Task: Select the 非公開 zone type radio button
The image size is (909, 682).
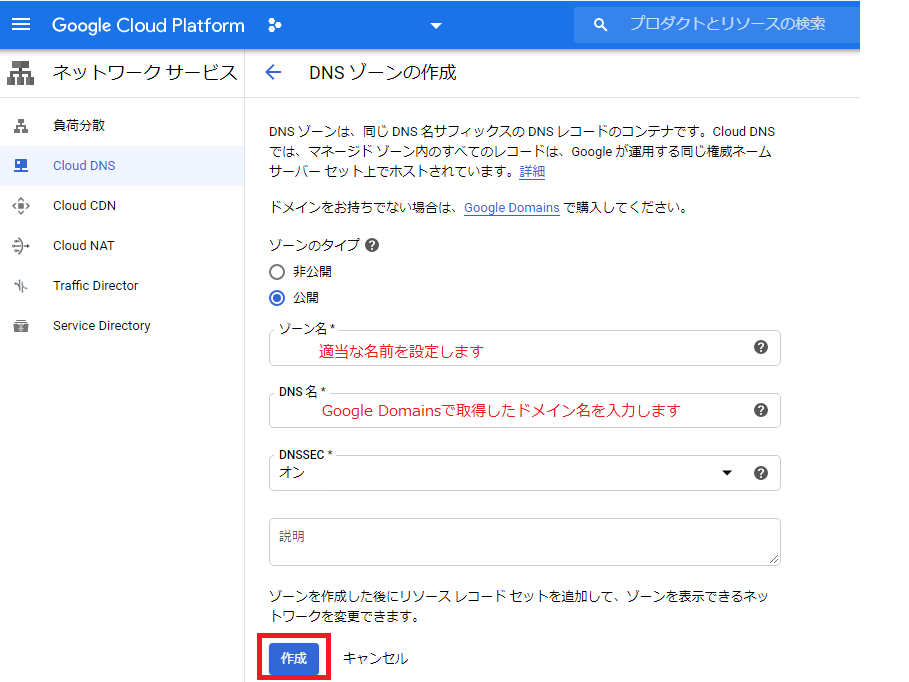Action: 276,271
